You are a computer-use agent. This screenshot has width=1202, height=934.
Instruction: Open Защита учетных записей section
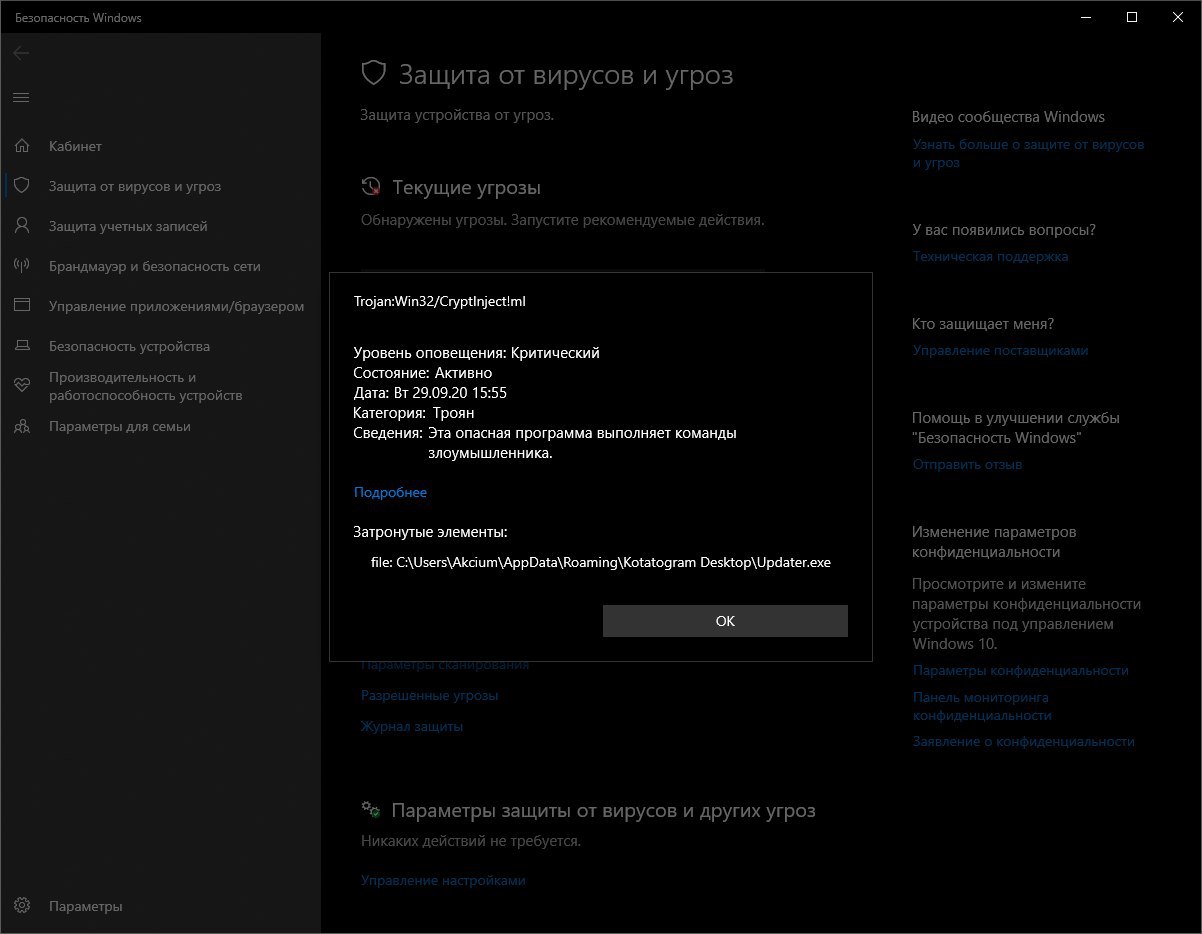[x=128, y=226]
